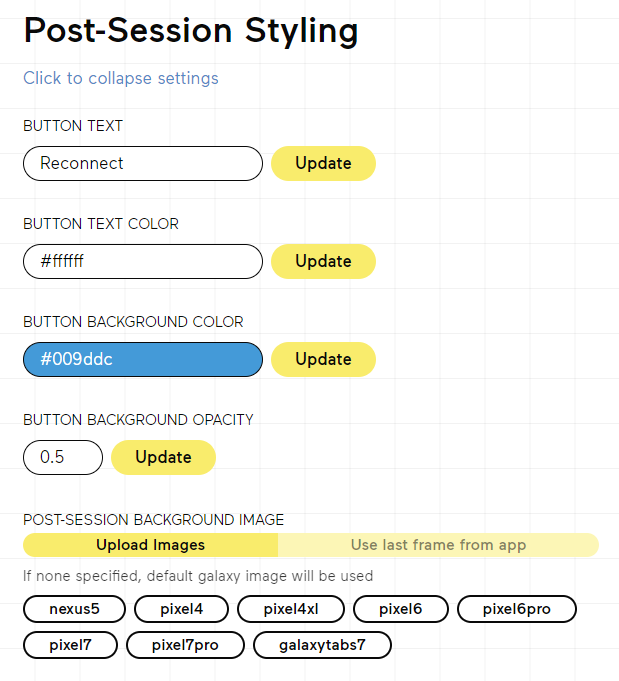Click the blue Button Background Color field
Viewport: 619px width, 681px height.
point(143,360)
